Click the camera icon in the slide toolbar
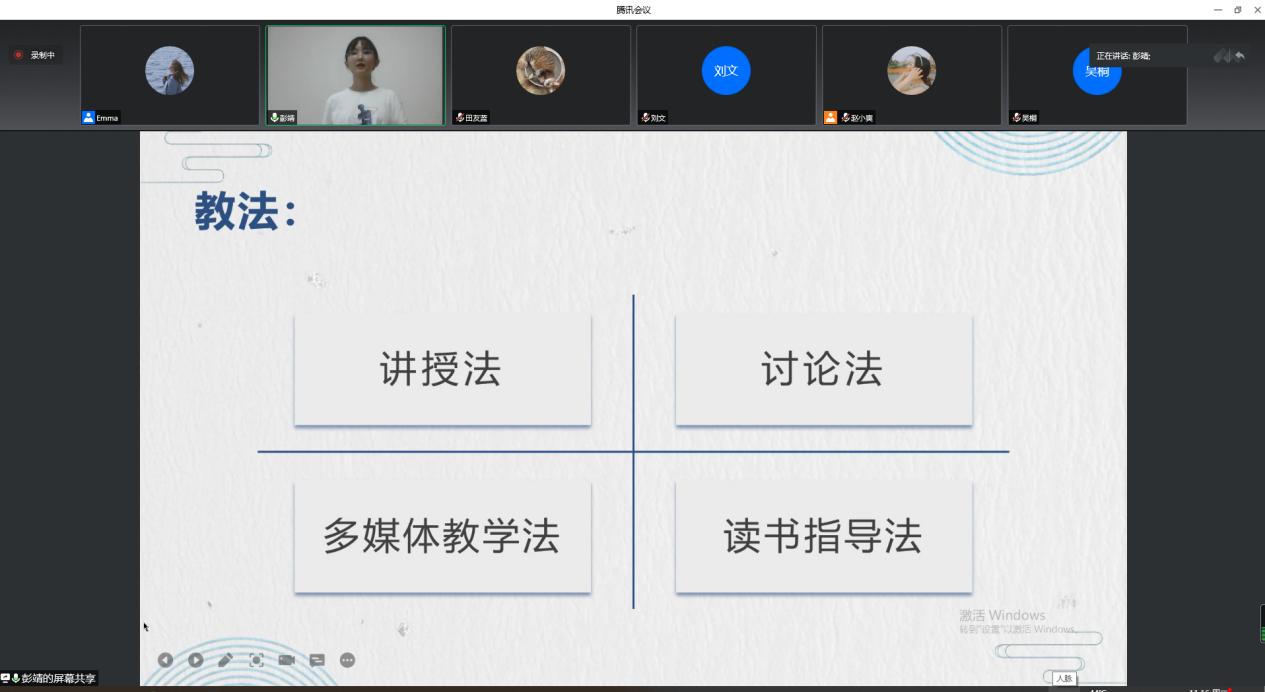This screenshot has width=1265, height=692. 287,660
